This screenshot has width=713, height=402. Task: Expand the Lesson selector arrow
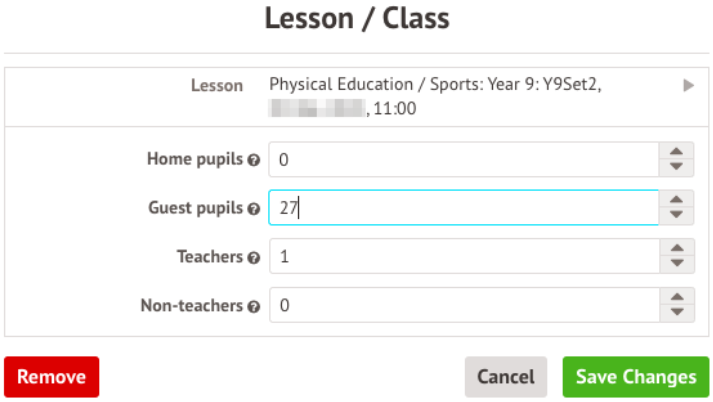click(688, 86)
